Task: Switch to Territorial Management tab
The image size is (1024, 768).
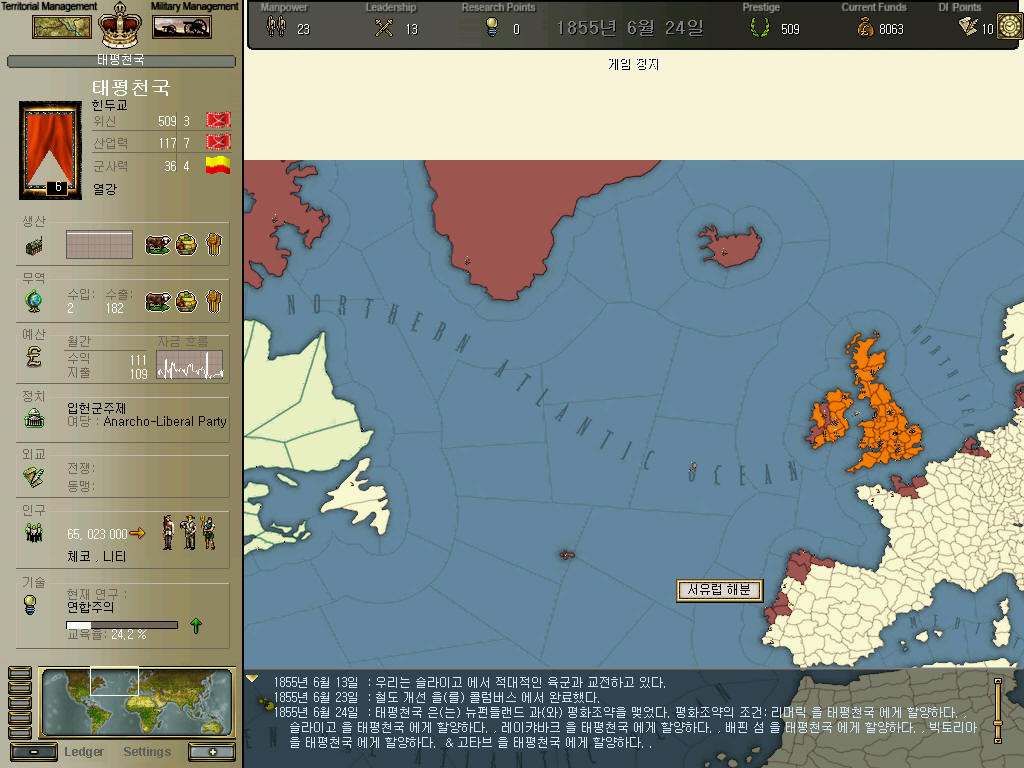Action: point(49,7)
